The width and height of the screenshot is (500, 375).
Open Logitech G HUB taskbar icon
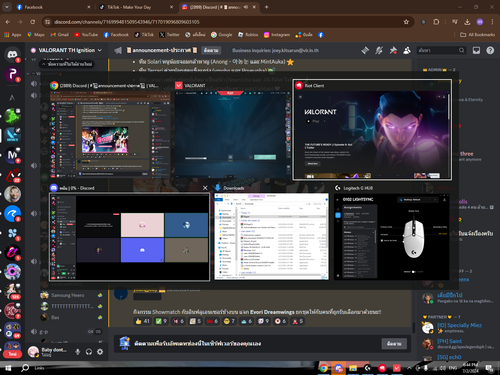tap(367, 368)
